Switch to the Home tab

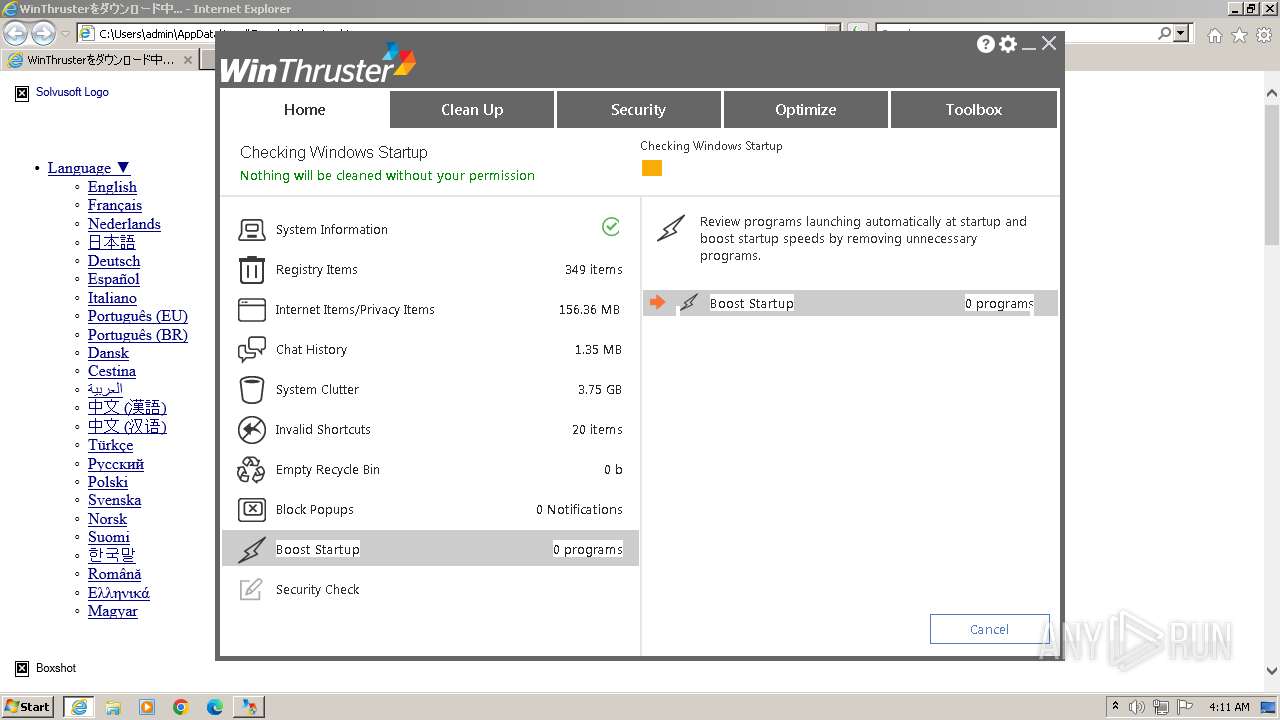tap(304, 110)
